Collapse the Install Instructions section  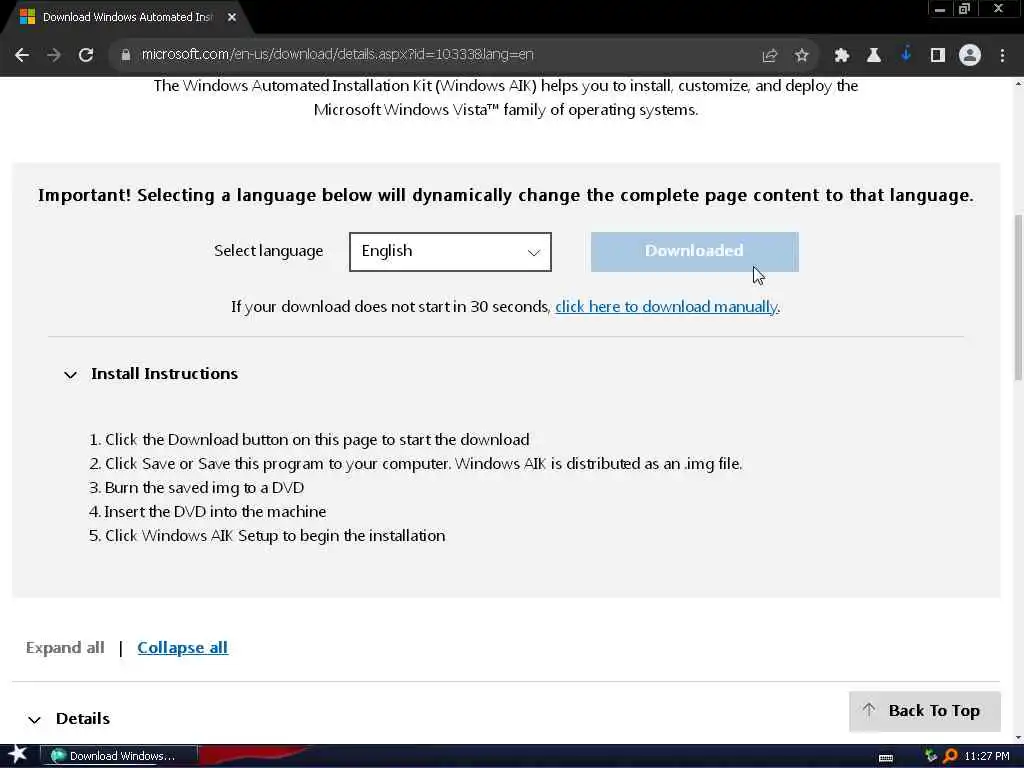pos(71,375)
